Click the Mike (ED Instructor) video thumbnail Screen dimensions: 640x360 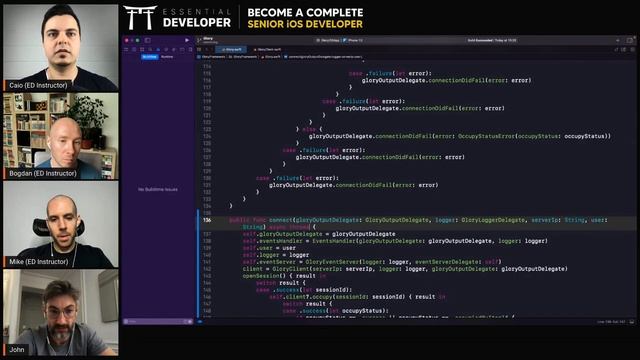tap(61, 224)
